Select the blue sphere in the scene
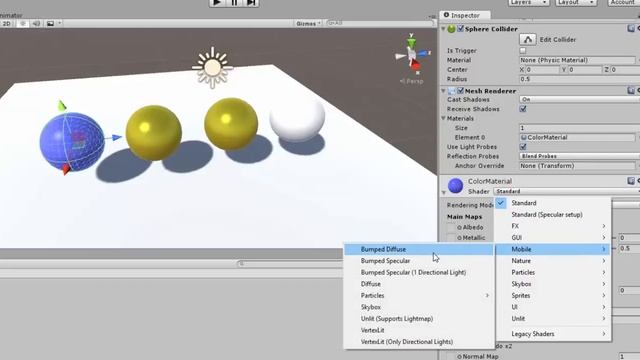This screenshot has height=360, width=640. tap(72, 142)
